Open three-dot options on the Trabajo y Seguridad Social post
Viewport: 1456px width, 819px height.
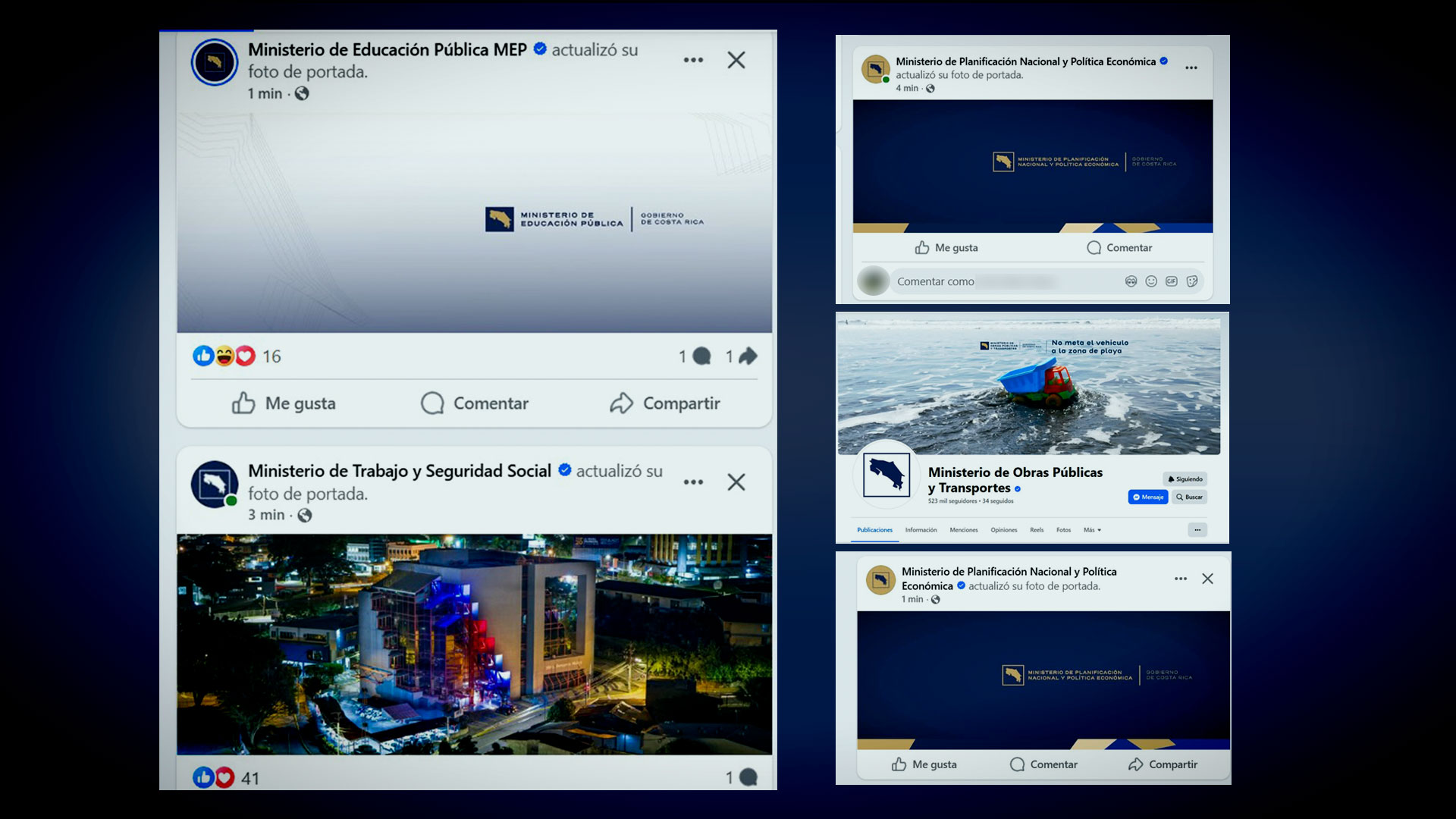693,482
